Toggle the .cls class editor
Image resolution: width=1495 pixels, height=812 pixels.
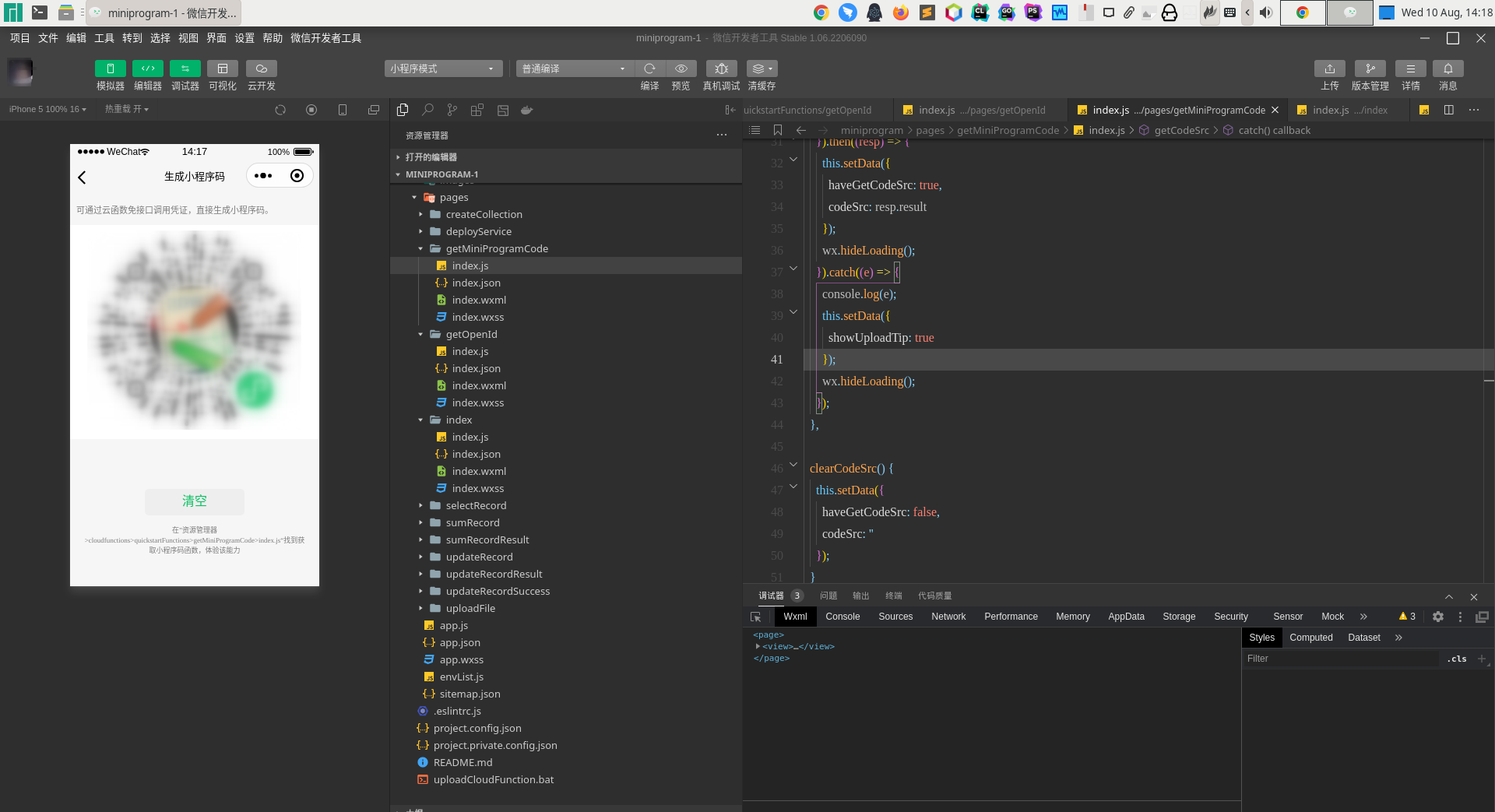click(1457, 659)
